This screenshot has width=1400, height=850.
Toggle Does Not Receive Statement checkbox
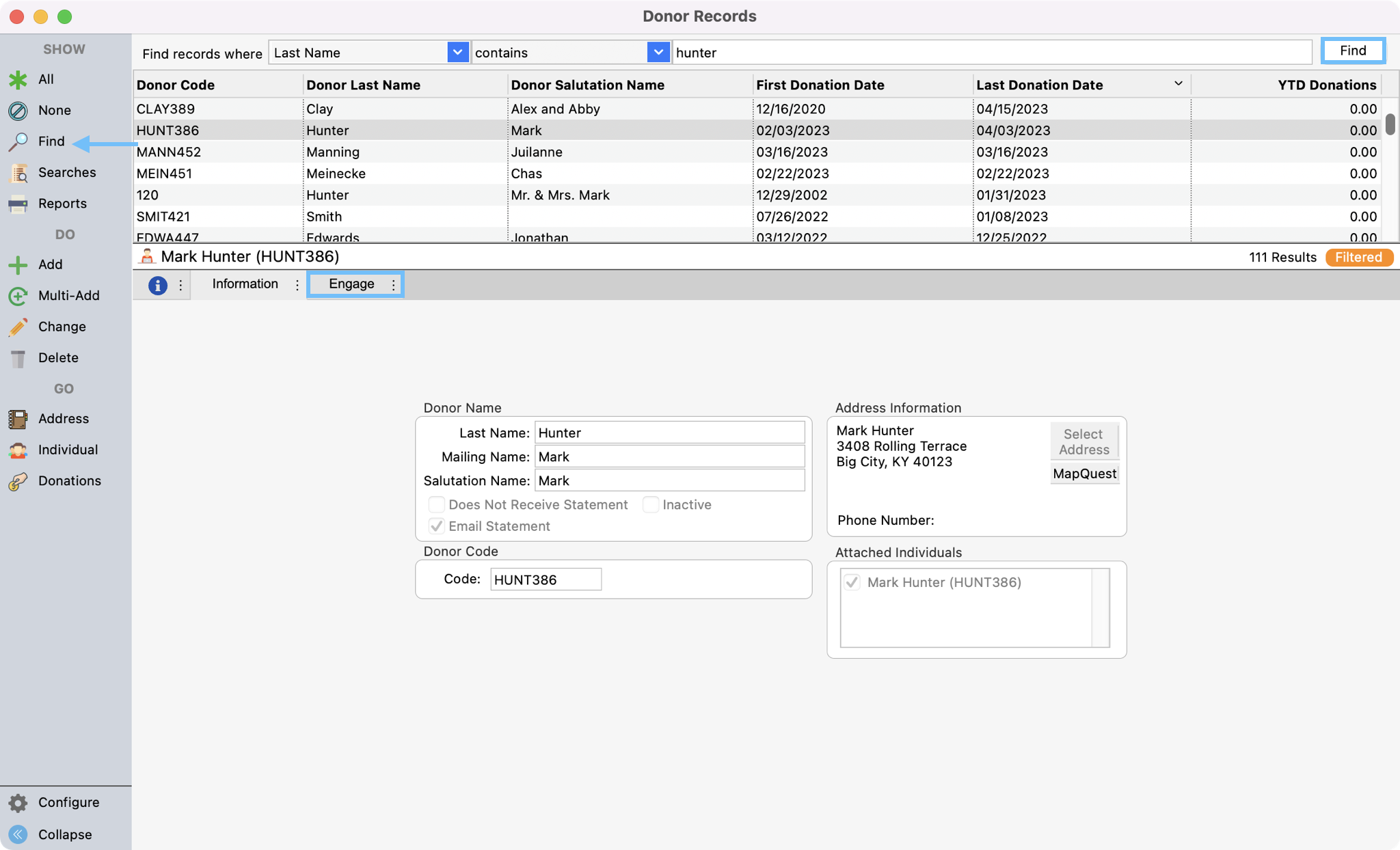(x=436, y=505)
